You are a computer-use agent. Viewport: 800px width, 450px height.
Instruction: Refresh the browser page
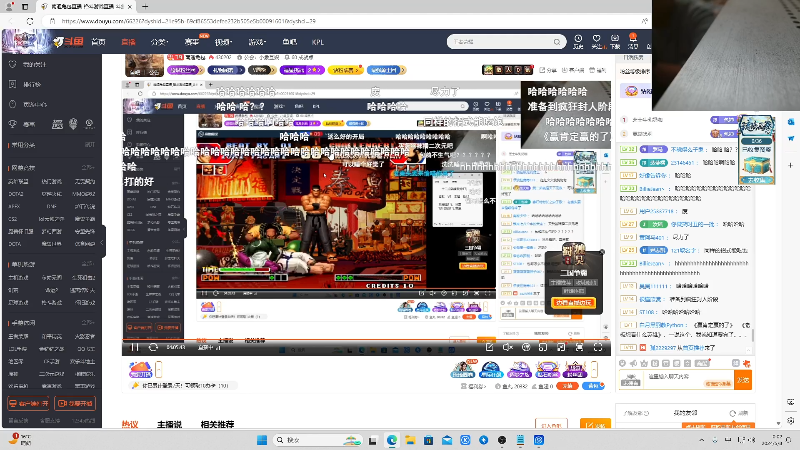[x=30, y=21]
